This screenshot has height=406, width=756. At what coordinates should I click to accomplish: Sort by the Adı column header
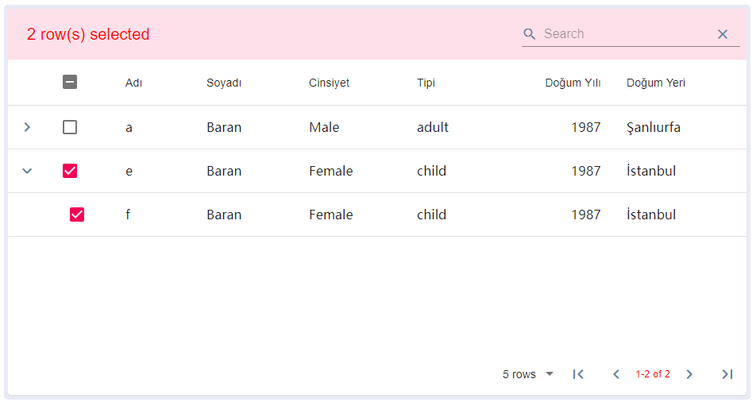[133, 83]
